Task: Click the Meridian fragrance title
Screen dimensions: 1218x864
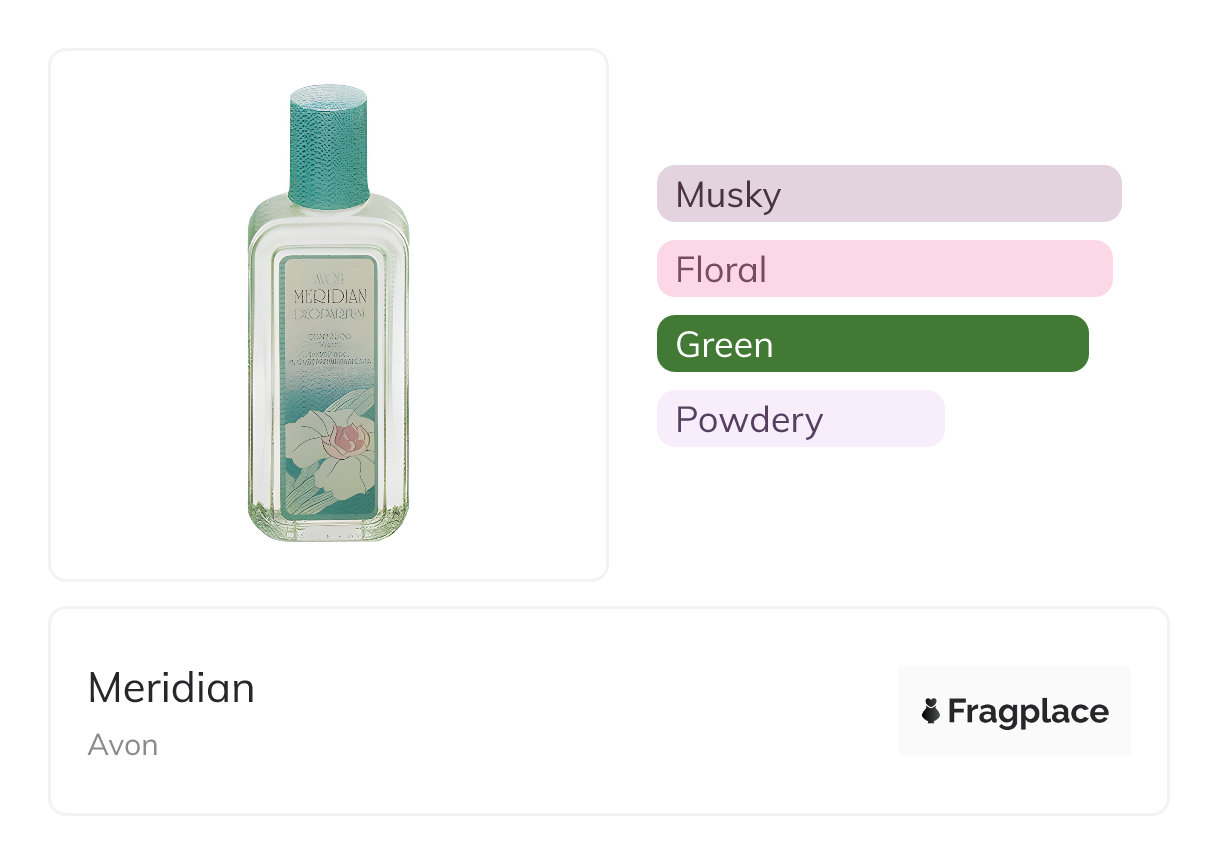Action: (x=171, y=688)
